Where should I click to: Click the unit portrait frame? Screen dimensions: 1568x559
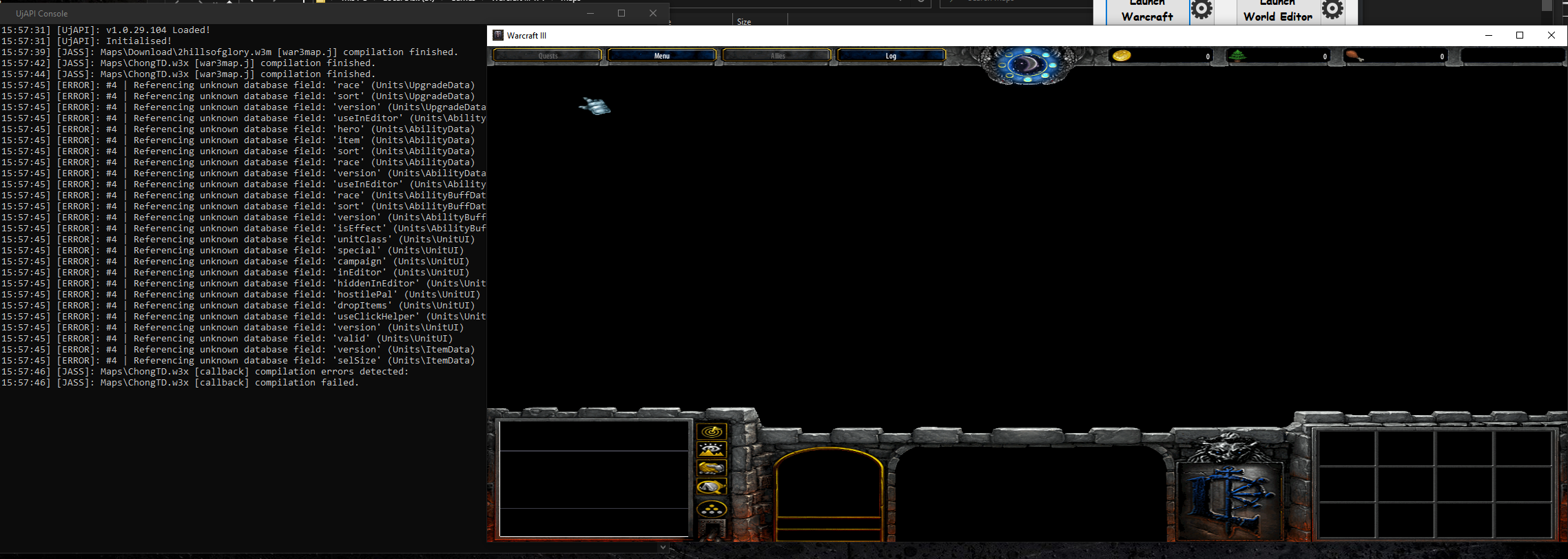829,494
